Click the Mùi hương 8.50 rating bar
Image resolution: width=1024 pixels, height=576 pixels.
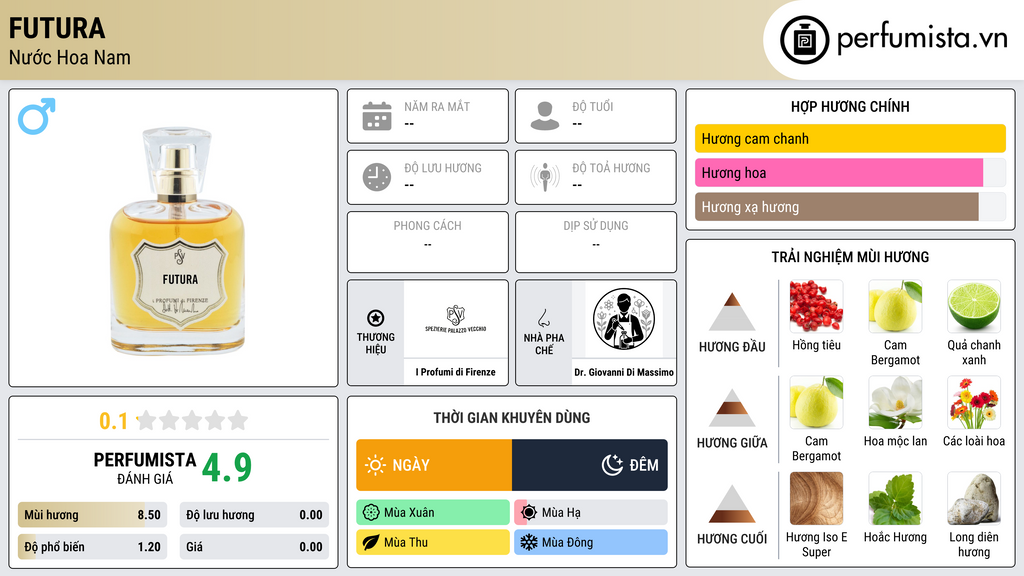[93, 515]
